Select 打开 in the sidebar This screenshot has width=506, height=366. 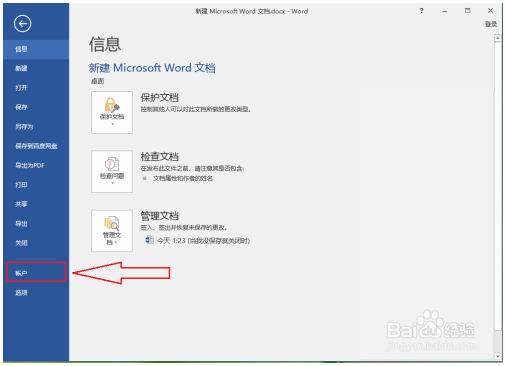pos(36,88)
